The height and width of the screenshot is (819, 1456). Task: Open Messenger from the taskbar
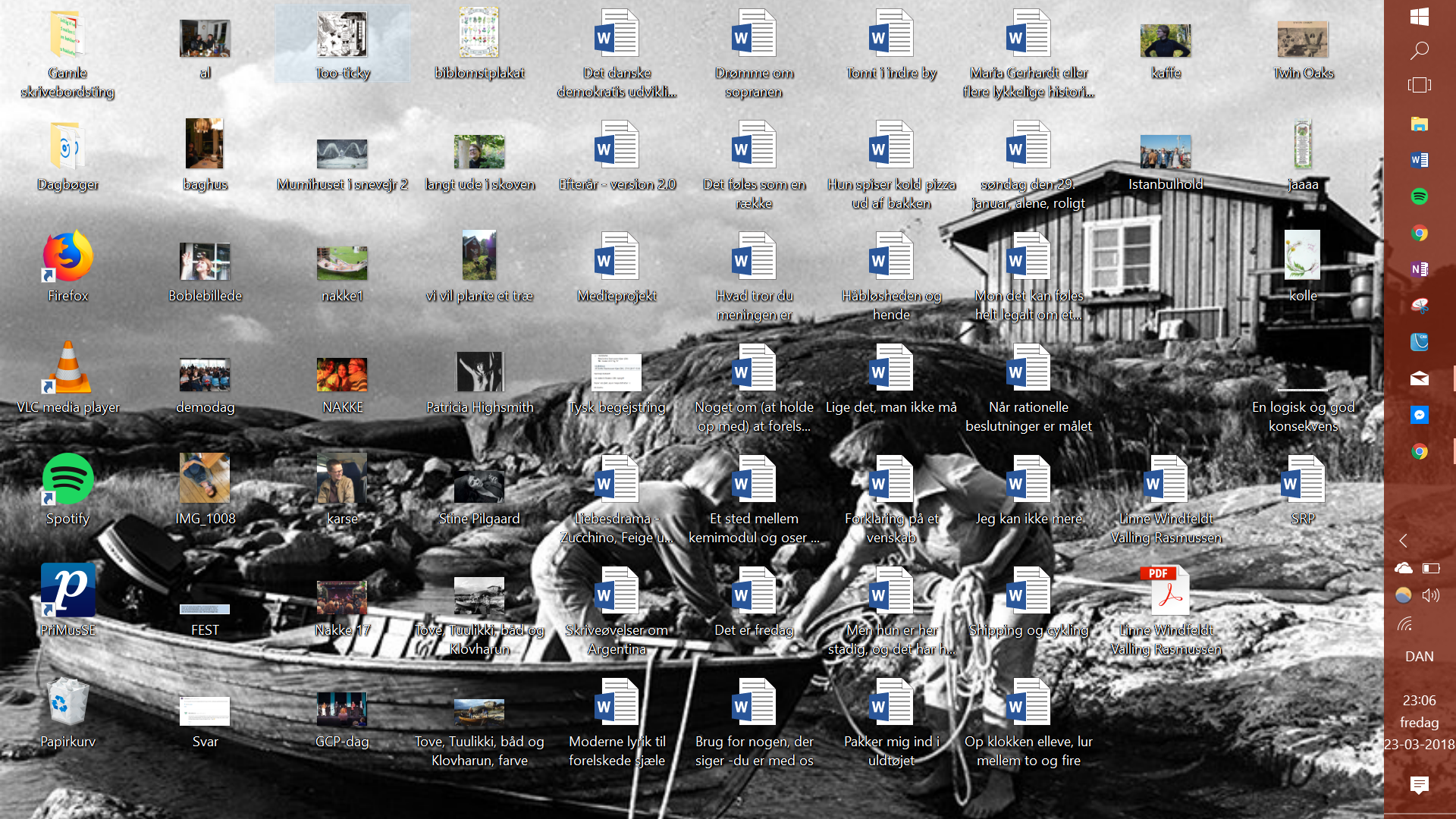coord(1420,415)
